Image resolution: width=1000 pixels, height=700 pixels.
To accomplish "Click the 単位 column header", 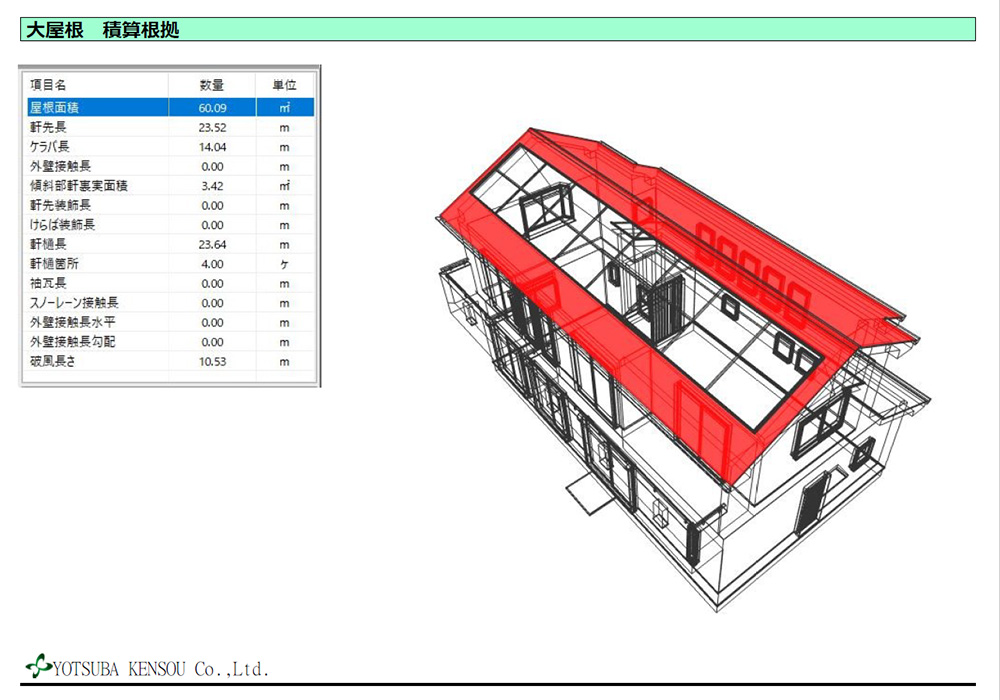I will (284, 86).
